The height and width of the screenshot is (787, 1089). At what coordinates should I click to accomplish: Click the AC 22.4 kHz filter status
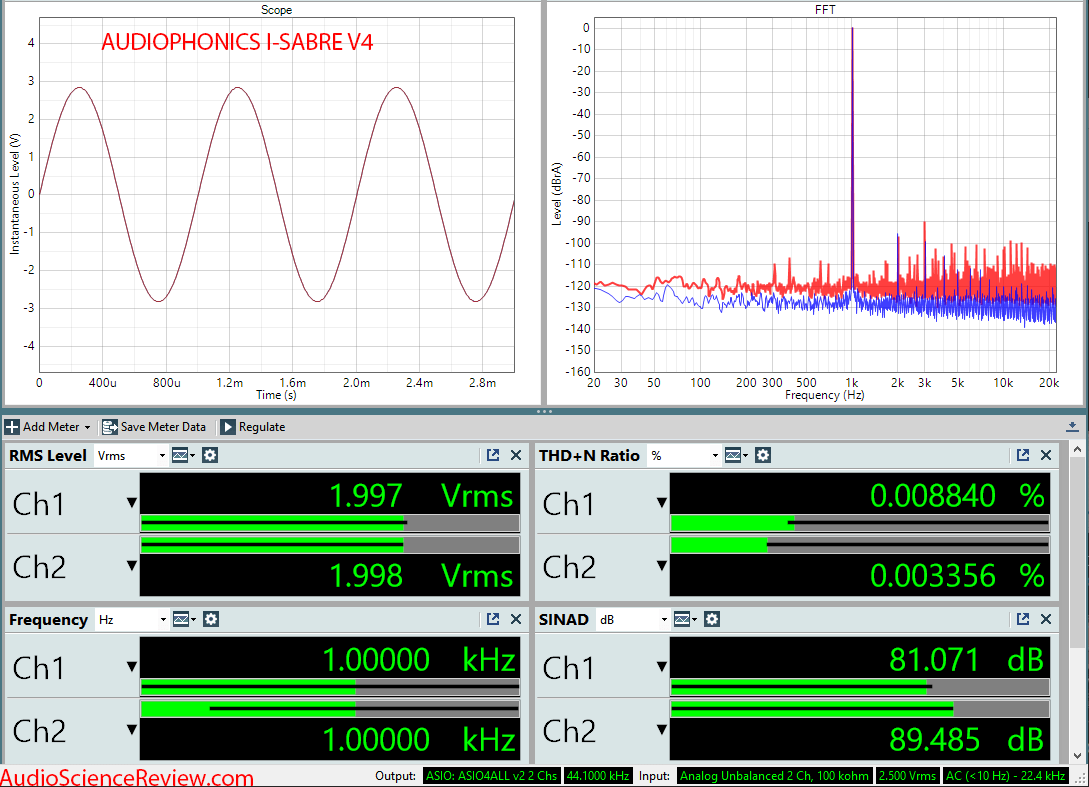coord(1006,776)
